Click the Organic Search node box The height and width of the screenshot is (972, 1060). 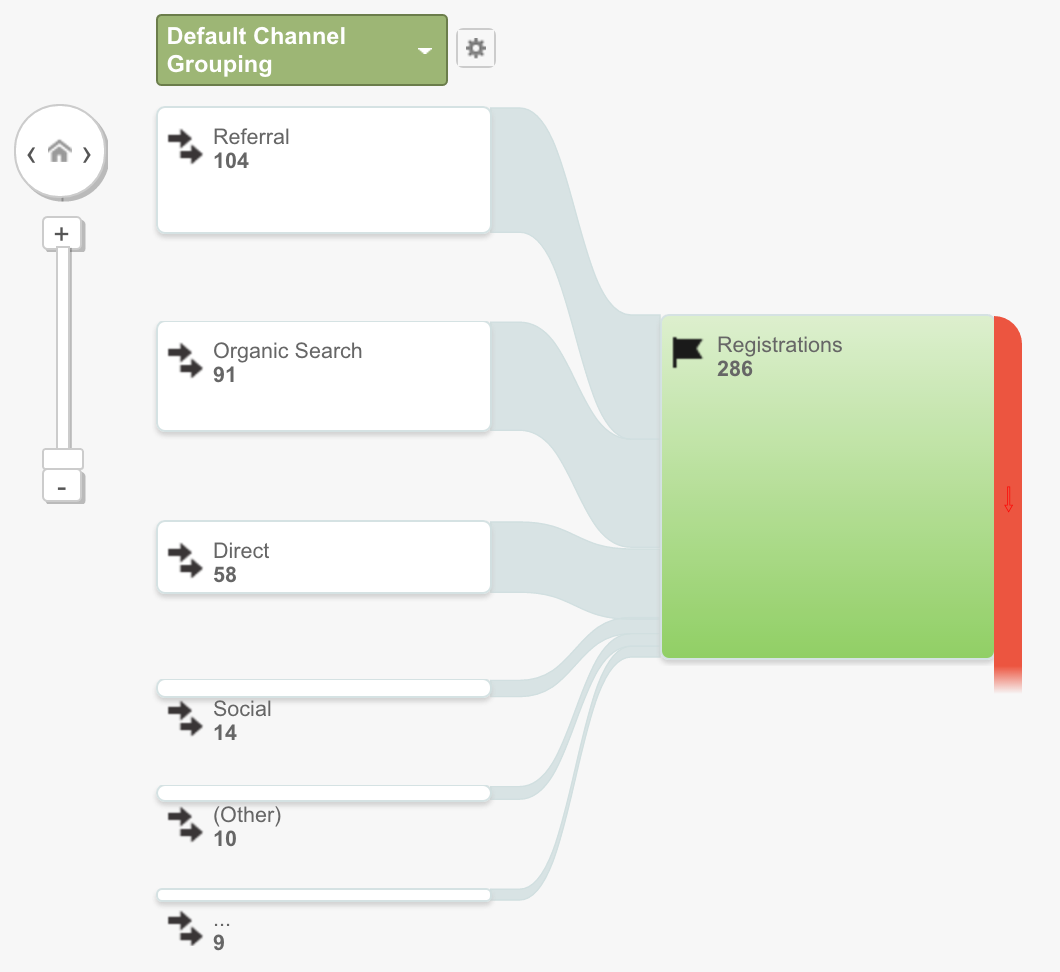click(x=323, y=376)
